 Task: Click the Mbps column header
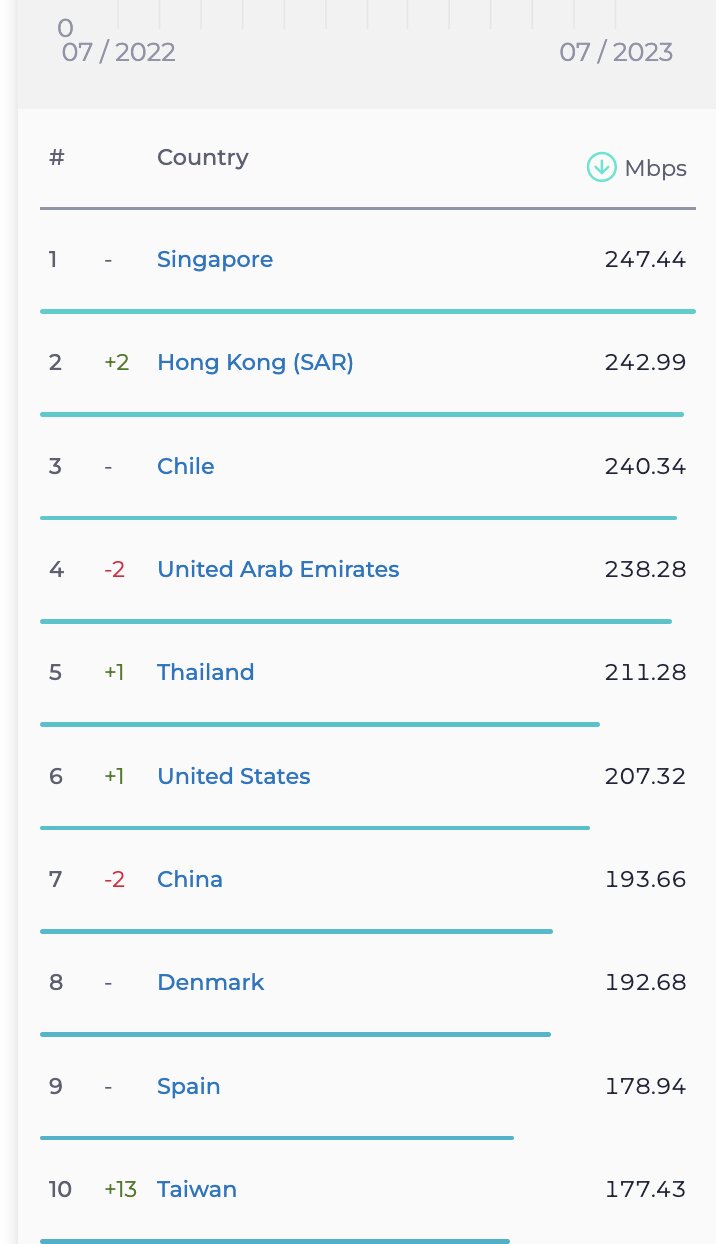coord(655,168)
